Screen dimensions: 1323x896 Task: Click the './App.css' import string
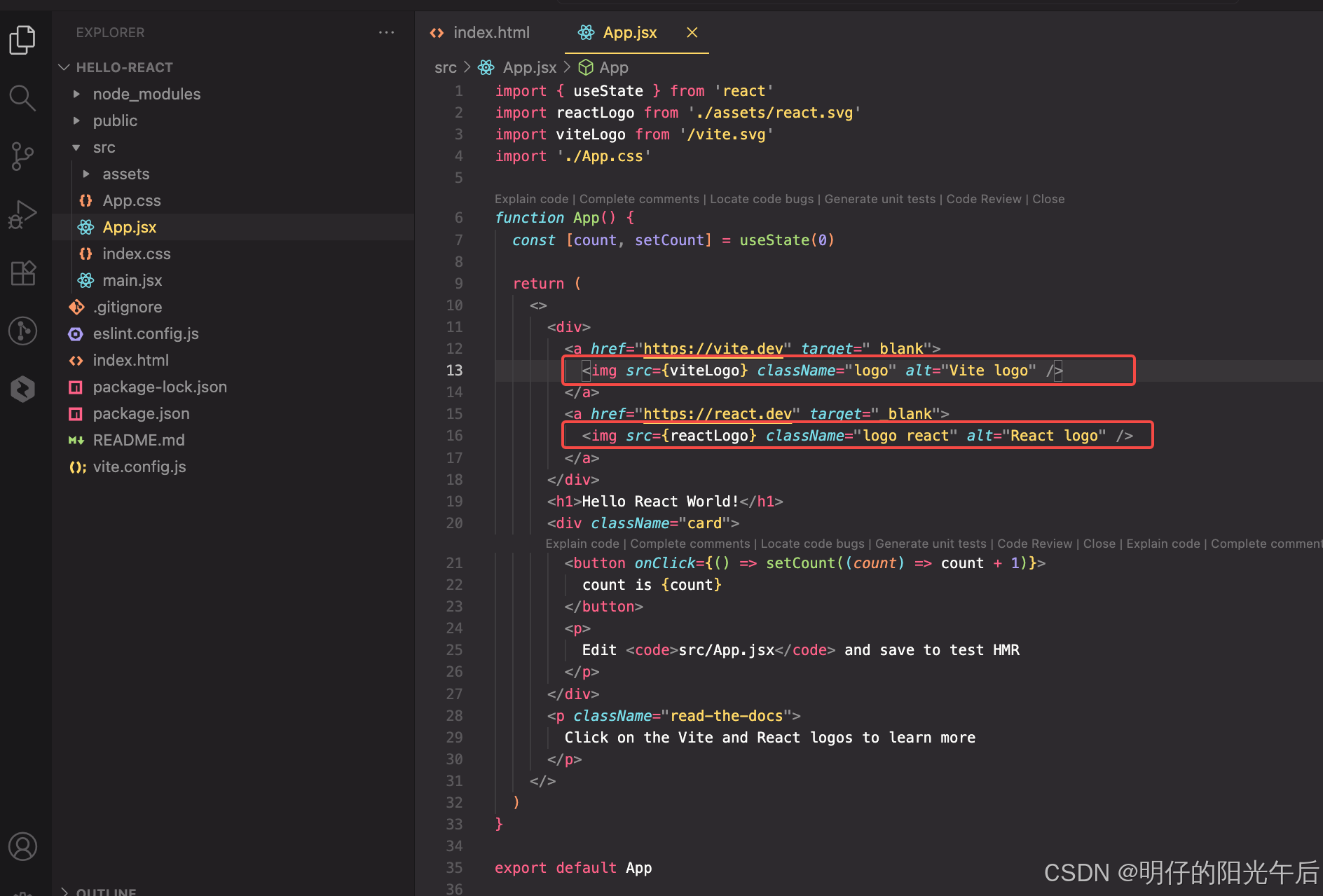(604, 156)
